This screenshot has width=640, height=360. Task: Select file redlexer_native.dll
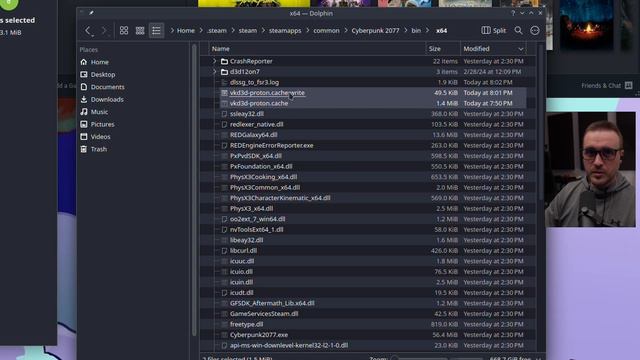click(256, 124)
